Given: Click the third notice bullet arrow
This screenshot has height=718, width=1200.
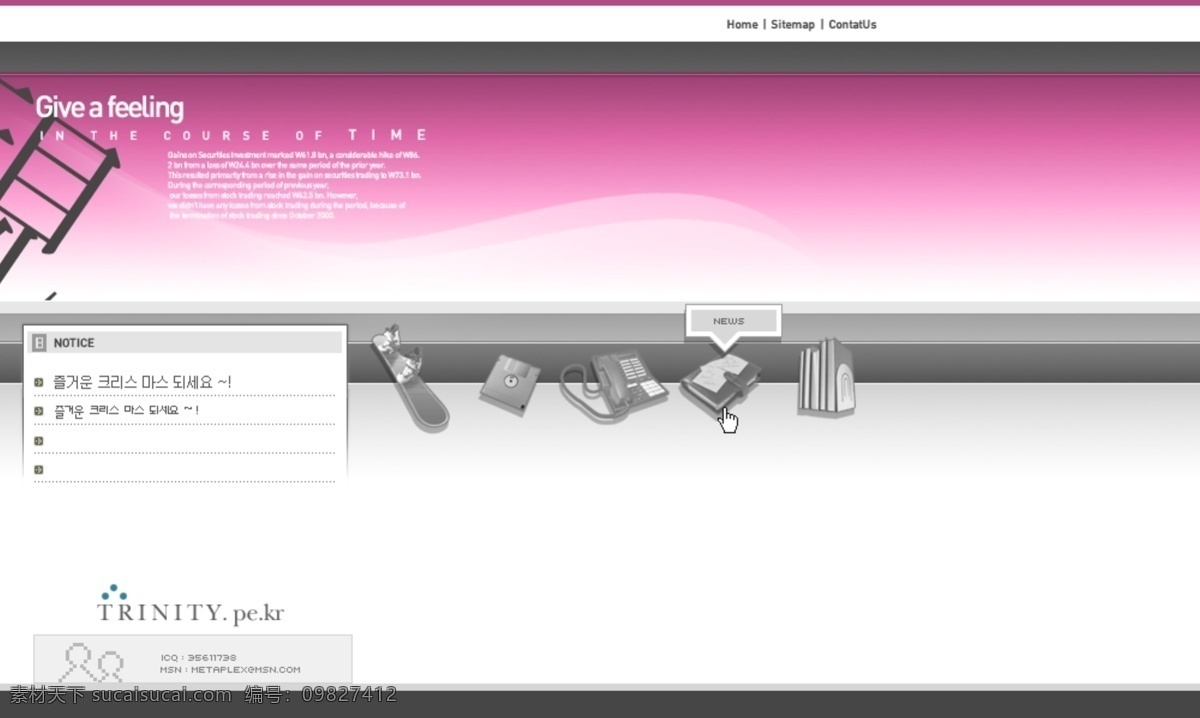Looking at the screenshot, I should tap(39, 440).
